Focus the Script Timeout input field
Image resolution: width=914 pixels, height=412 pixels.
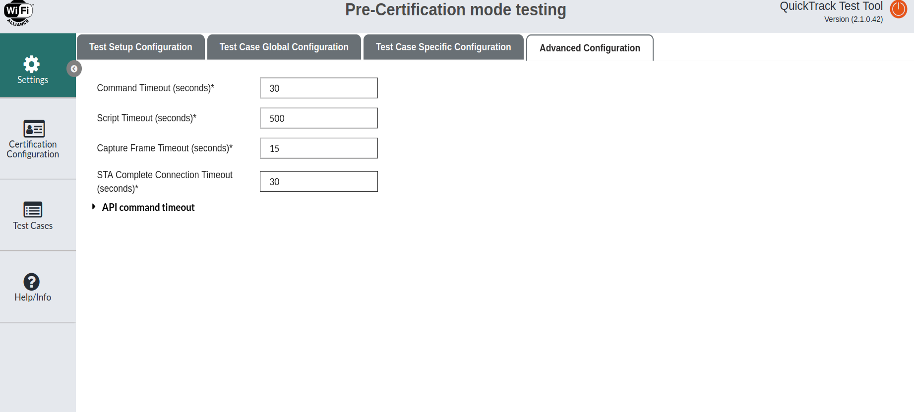point(318,118)
